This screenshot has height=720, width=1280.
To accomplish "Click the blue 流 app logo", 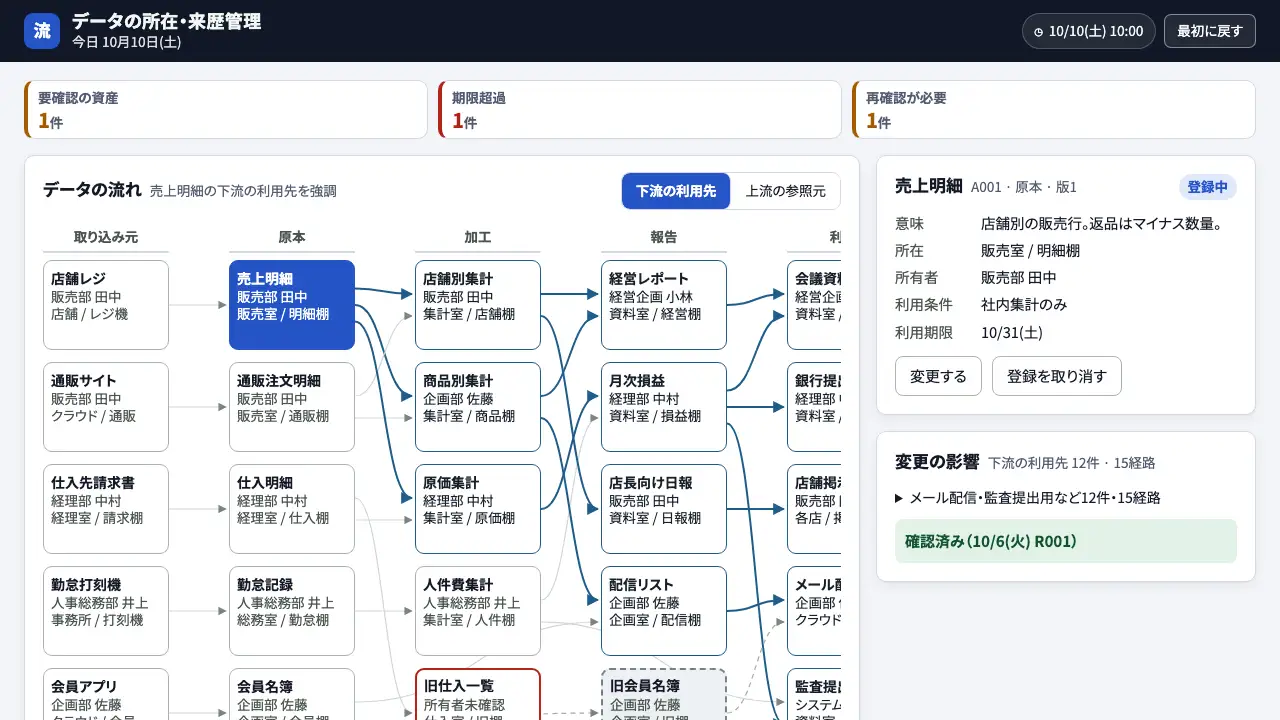I will [42, 31].
